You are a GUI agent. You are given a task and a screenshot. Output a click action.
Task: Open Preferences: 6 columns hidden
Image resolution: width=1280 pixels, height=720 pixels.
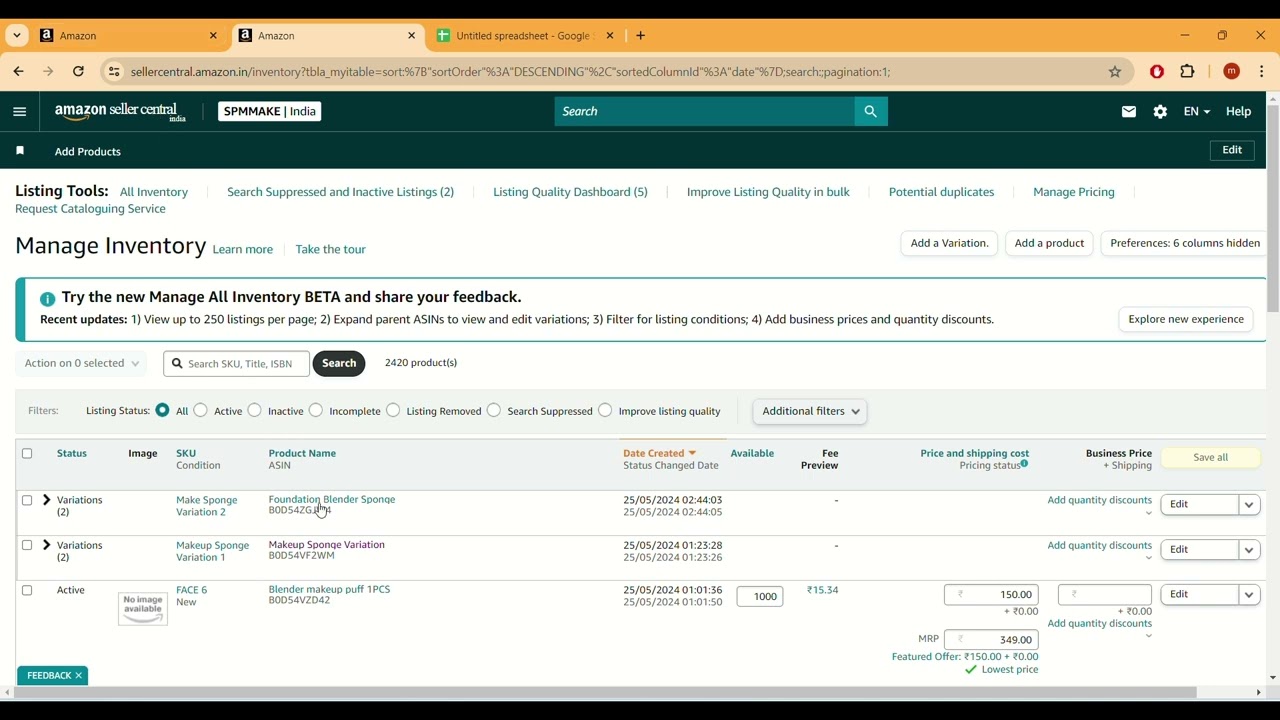tap(1185, 244)
